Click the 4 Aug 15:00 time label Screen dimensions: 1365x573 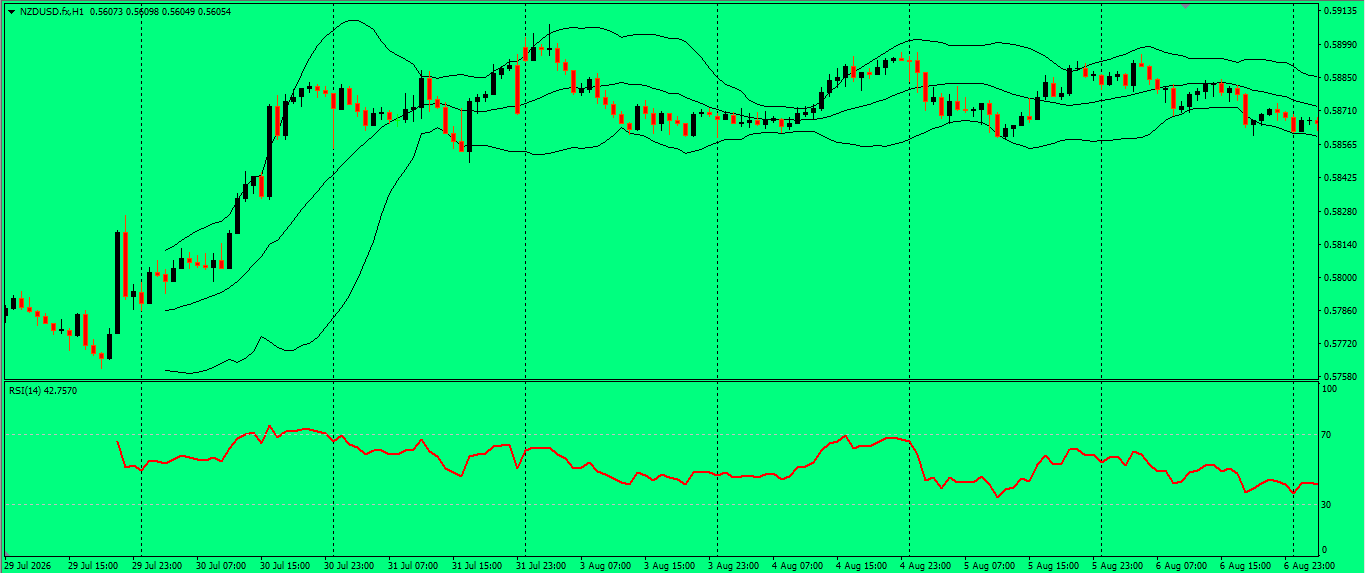860,565
